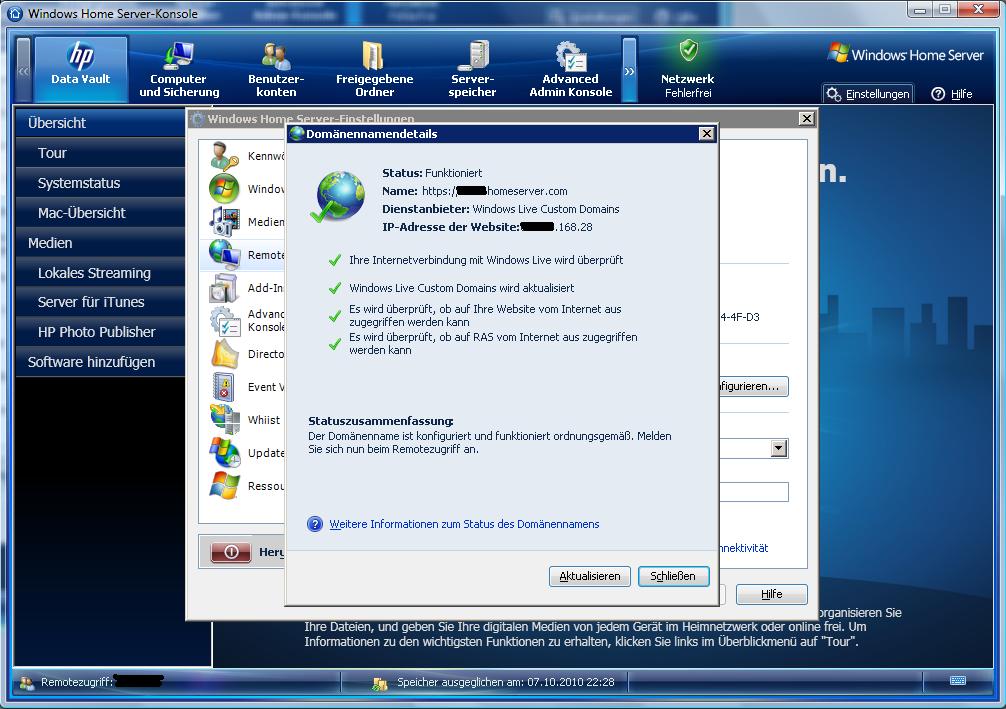Select Übersicht in the sidebar
The image size is (1006, 709).
(x=100, y=123)
